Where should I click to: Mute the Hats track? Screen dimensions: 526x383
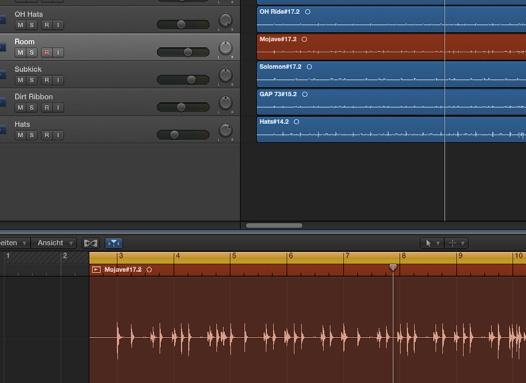pyautogui.click(x=20, y=135)
